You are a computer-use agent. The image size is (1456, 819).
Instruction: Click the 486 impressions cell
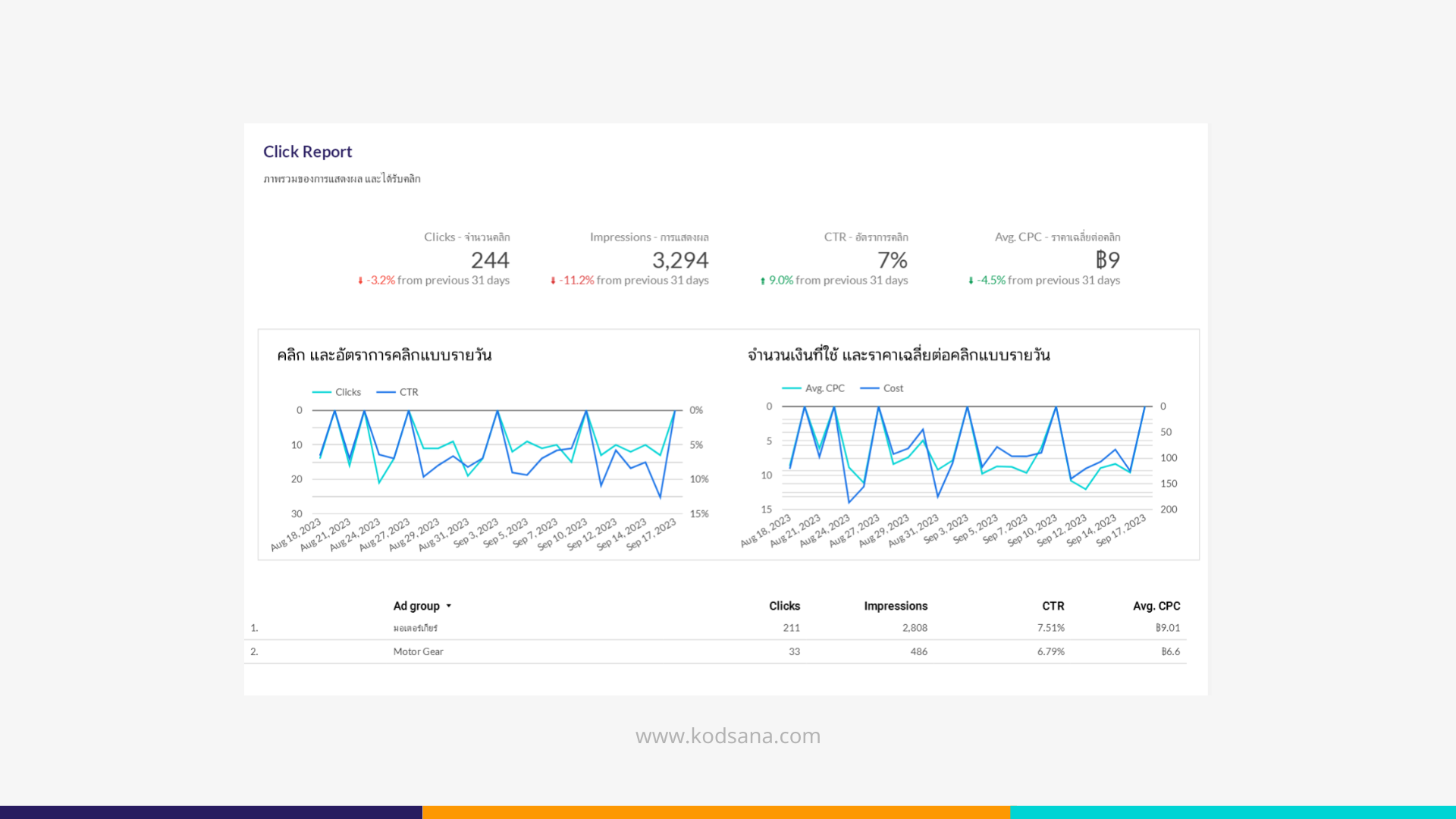click(x=919, y=651)
